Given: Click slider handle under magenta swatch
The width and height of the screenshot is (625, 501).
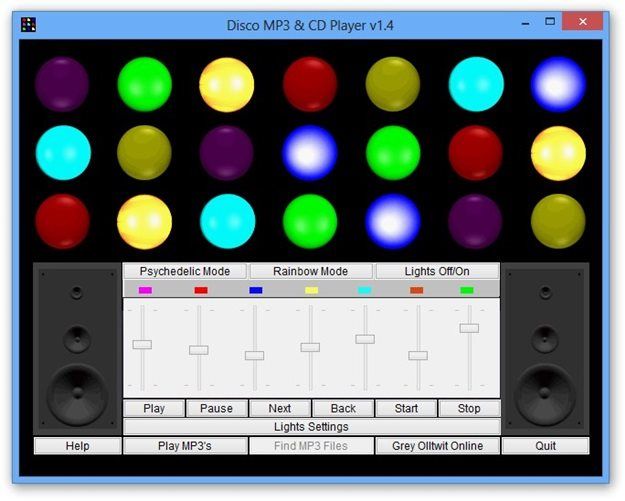Looking at the screenshot, I should 142,344.
